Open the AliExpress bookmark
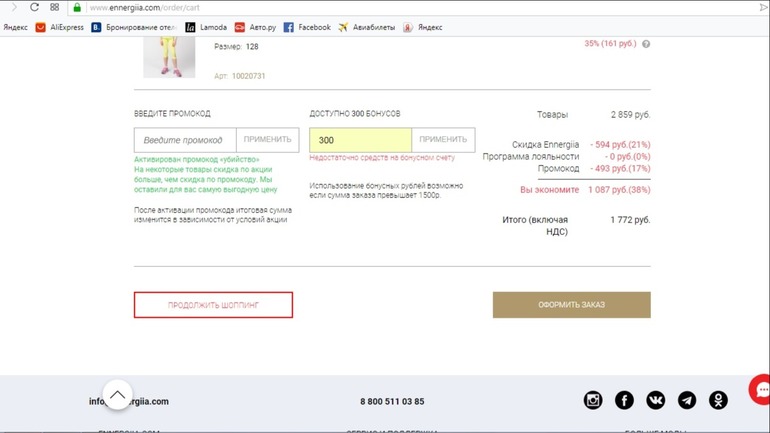Screen dimensions: 770x433 tap(60, 27)
